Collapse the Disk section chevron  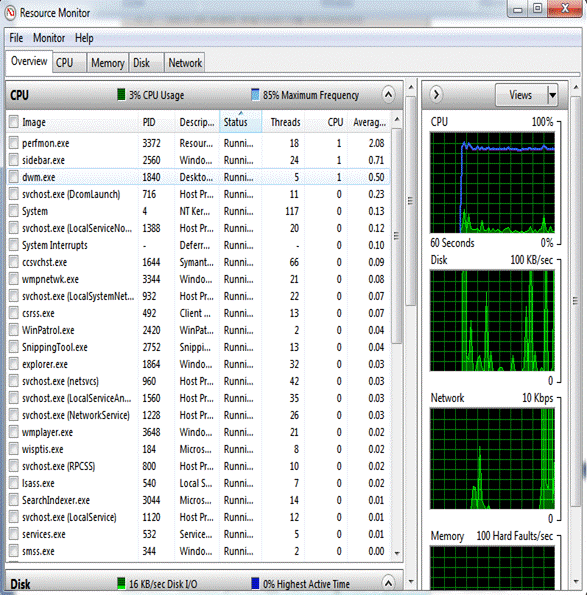click(388, 582)
